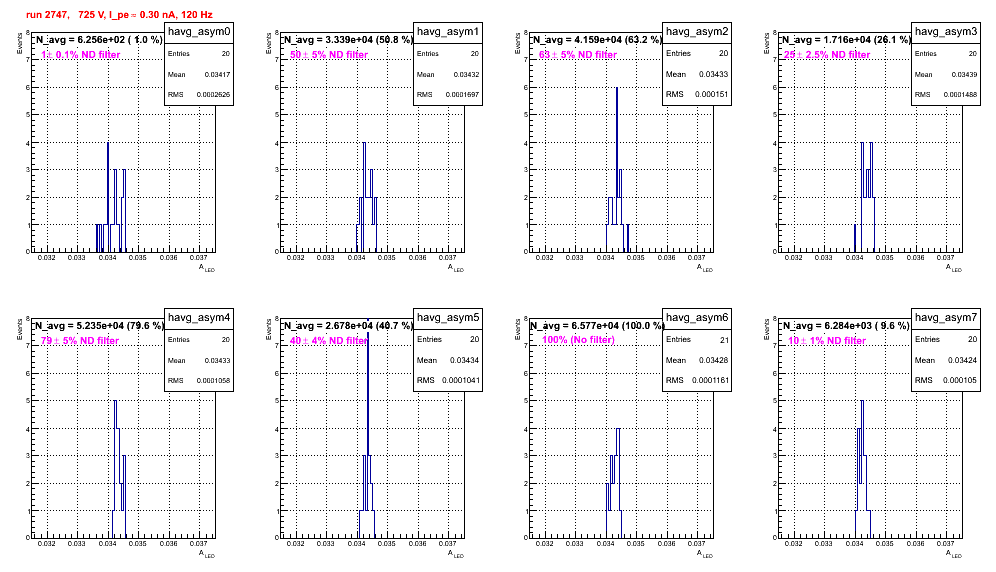Click the histogram bars in havg_asym6 plot

(614, 483)
